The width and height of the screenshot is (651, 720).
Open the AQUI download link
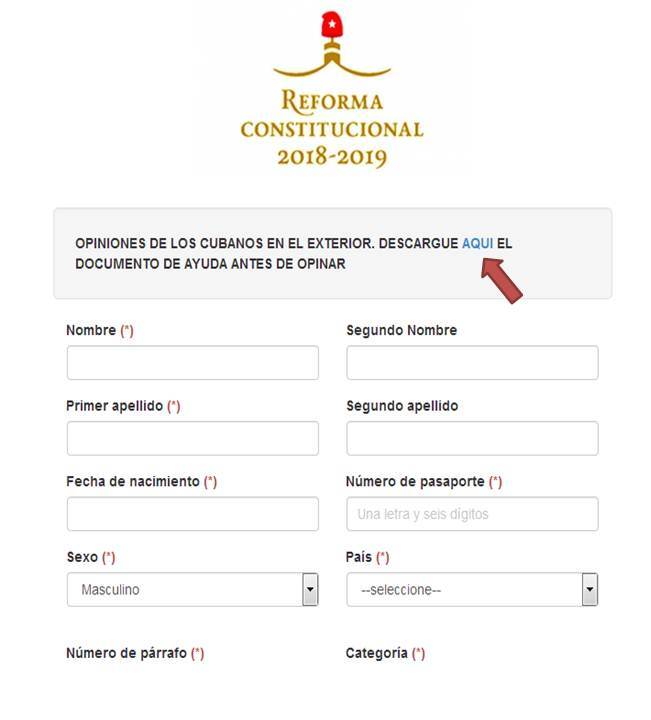pyautogui.click(x=477, y=243)
